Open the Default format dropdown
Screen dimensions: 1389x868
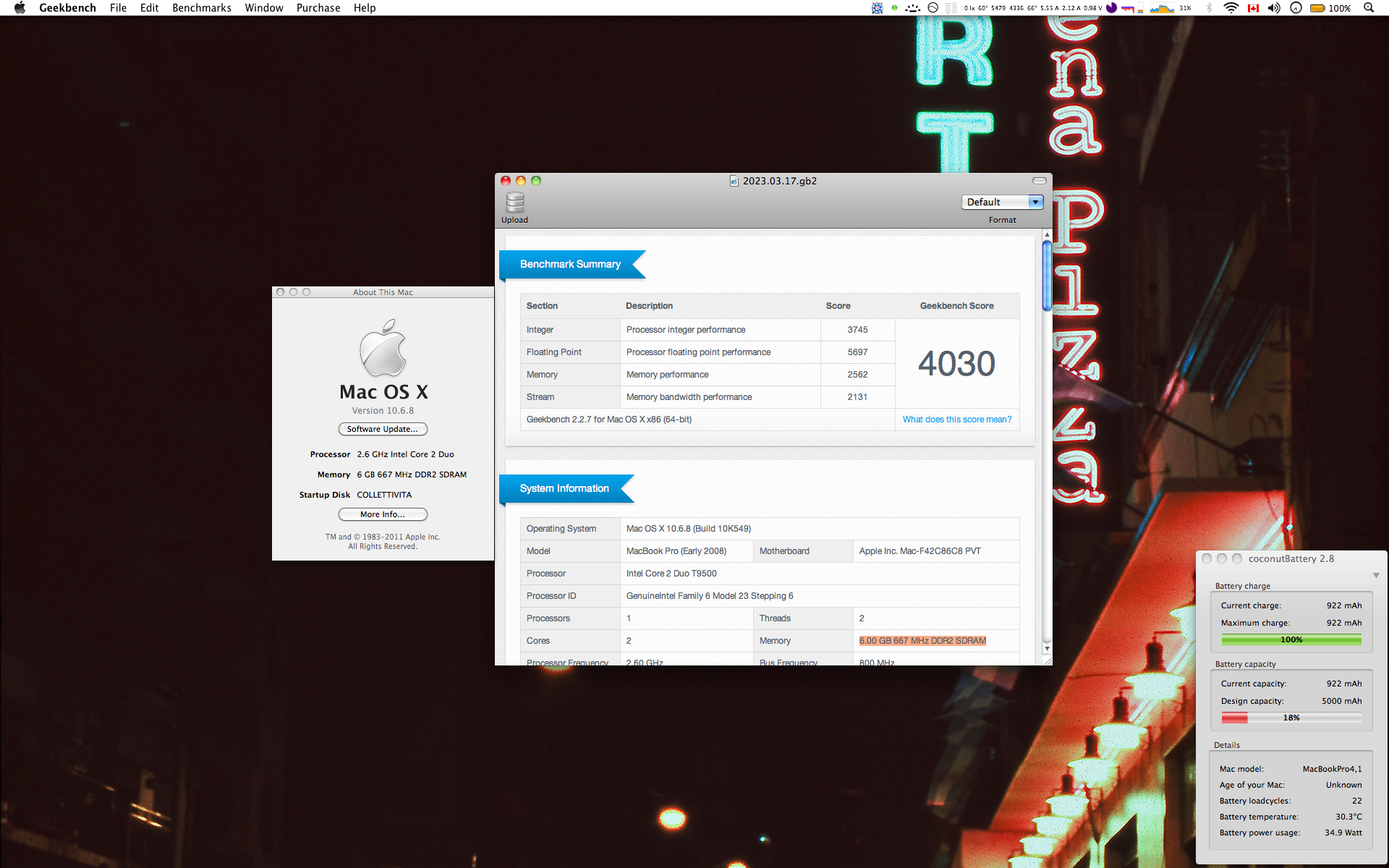point(1002,202)
